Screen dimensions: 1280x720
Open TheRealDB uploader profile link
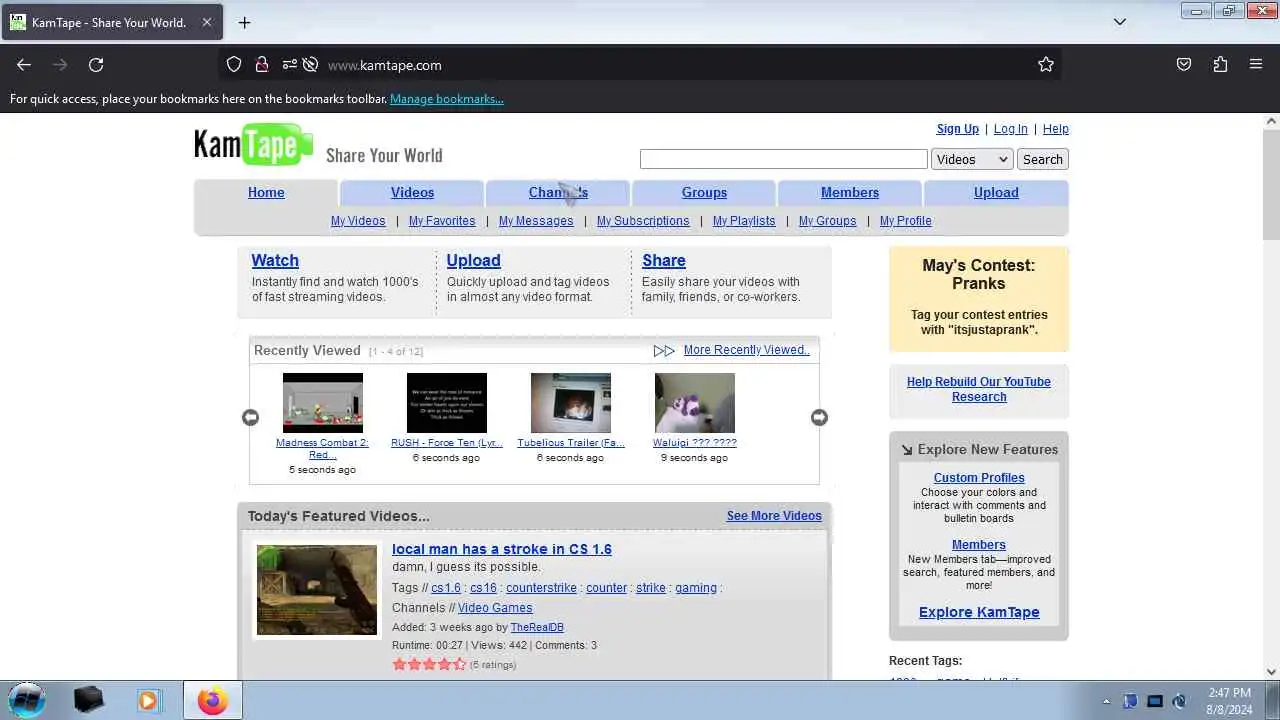tap(537, 628)
